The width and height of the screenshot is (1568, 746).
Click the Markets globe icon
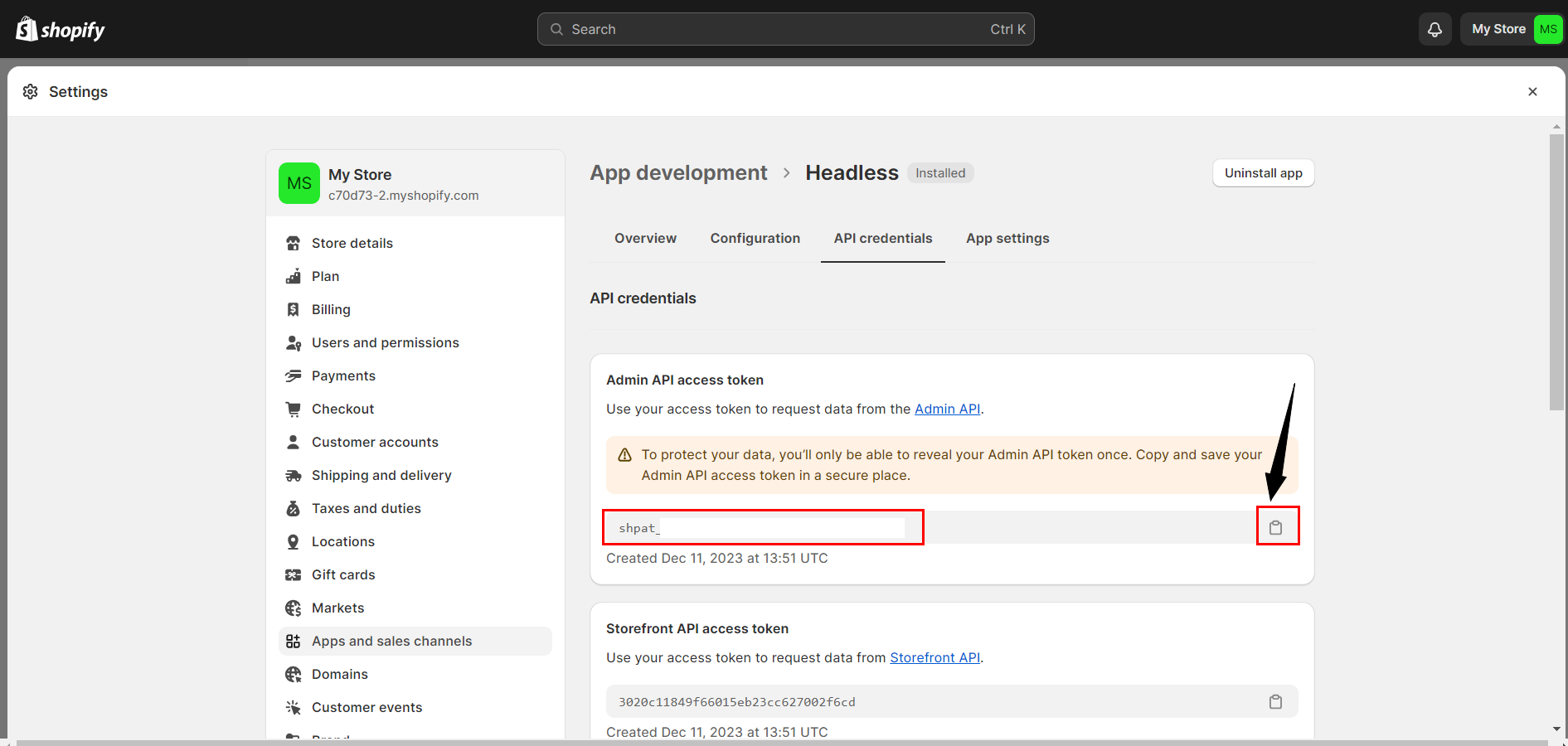[293, 608]
